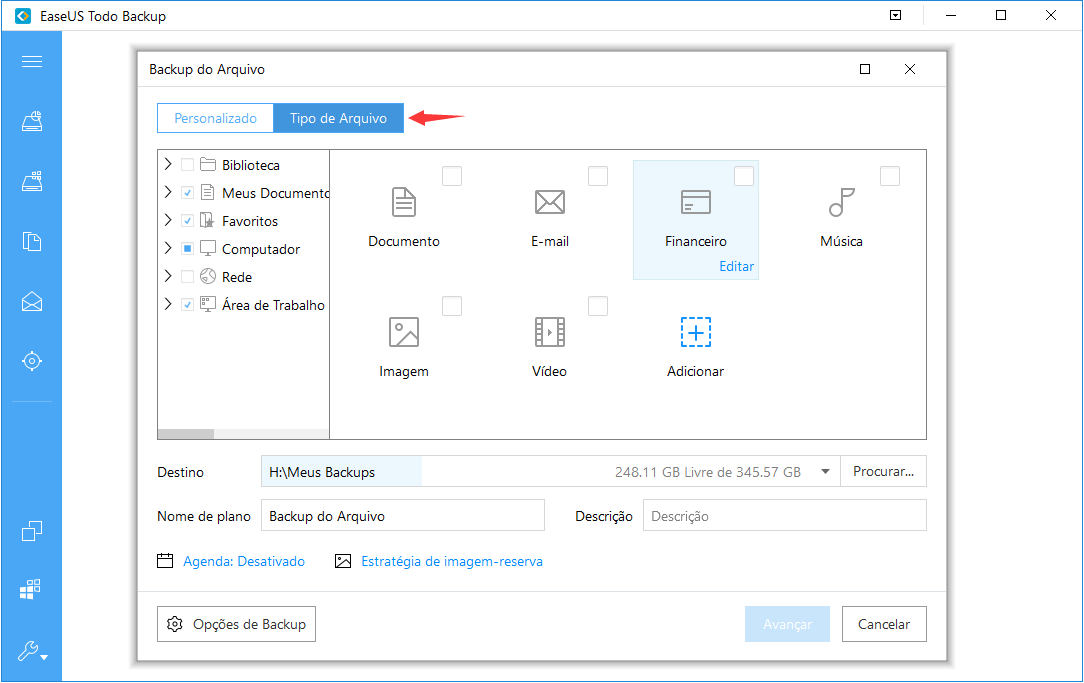
Task: Click the mail backup envelope icon in sidebar
Action: (x=32, y=301)
